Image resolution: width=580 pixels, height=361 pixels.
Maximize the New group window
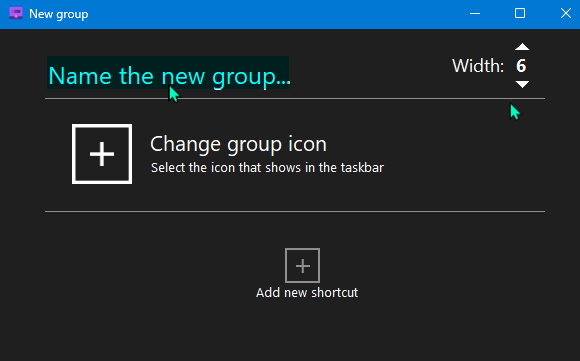[x=520, y=14]
